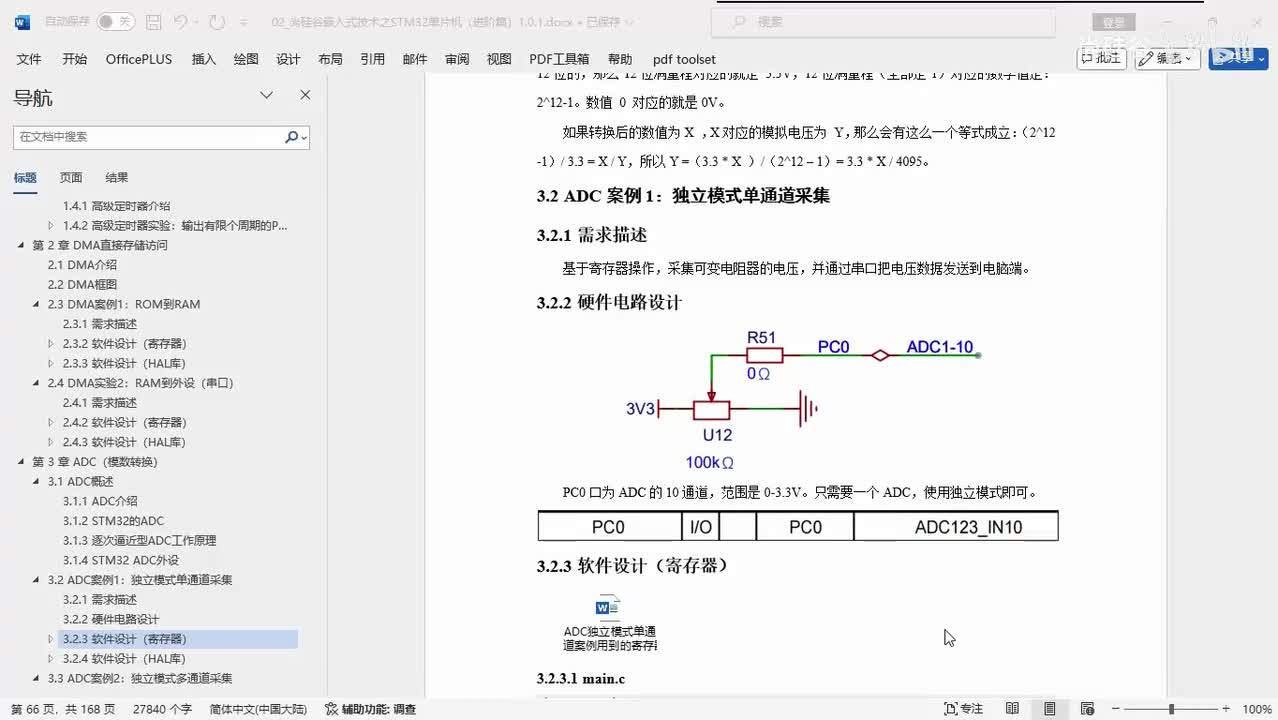Click the ADC circuit schematic image

tap(803, 399)
